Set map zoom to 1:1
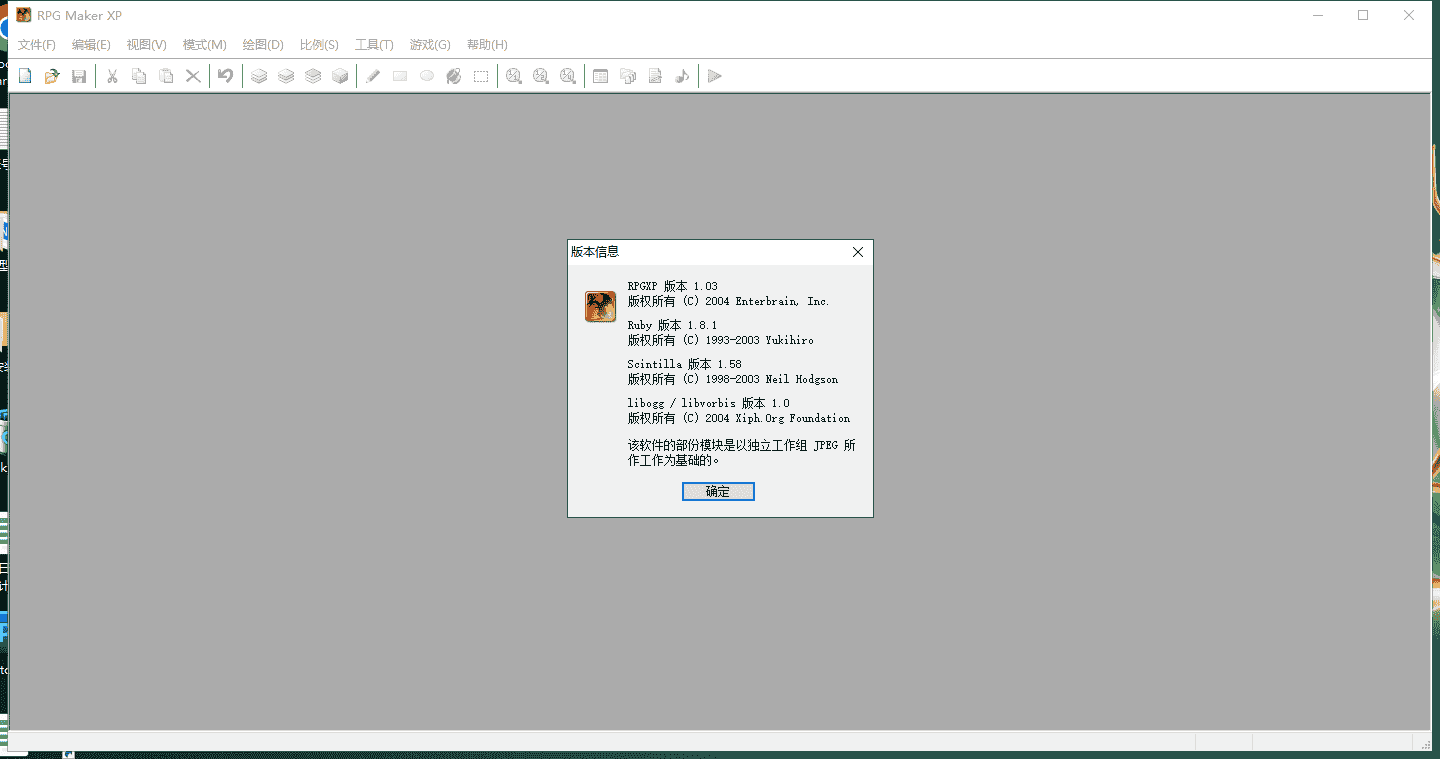Image resolution: width=1440 pixels, height=759 pixels. 513,75
